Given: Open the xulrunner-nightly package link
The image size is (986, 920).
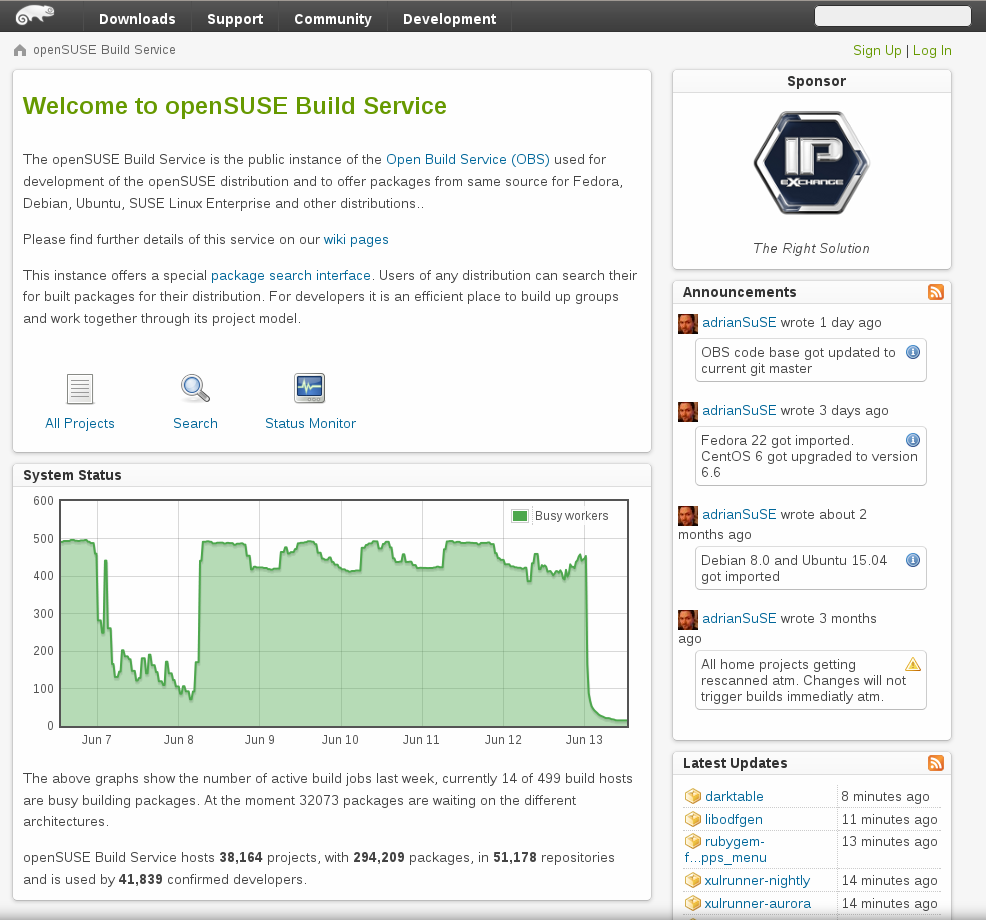Looking at the screenshot, I should [x=757, y=880].
